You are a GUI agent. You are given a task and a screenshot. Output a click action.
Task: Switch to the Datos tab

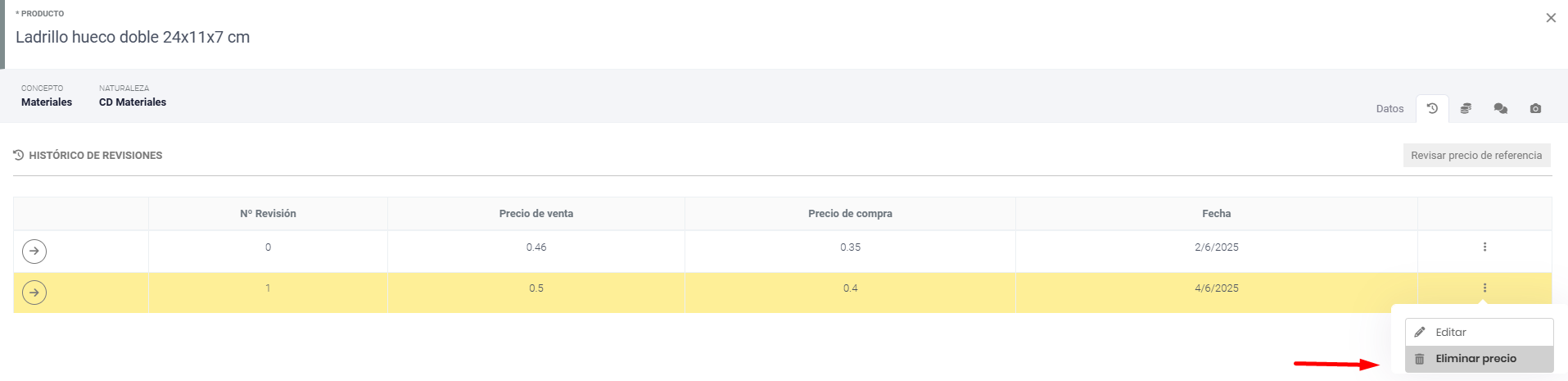point(1390,108)
